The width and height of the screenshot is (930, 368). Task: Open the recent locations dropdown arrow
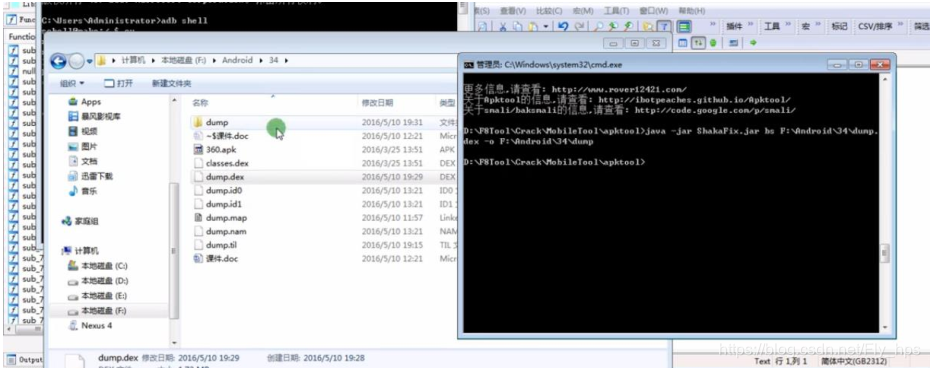click(x=90, y=61)
